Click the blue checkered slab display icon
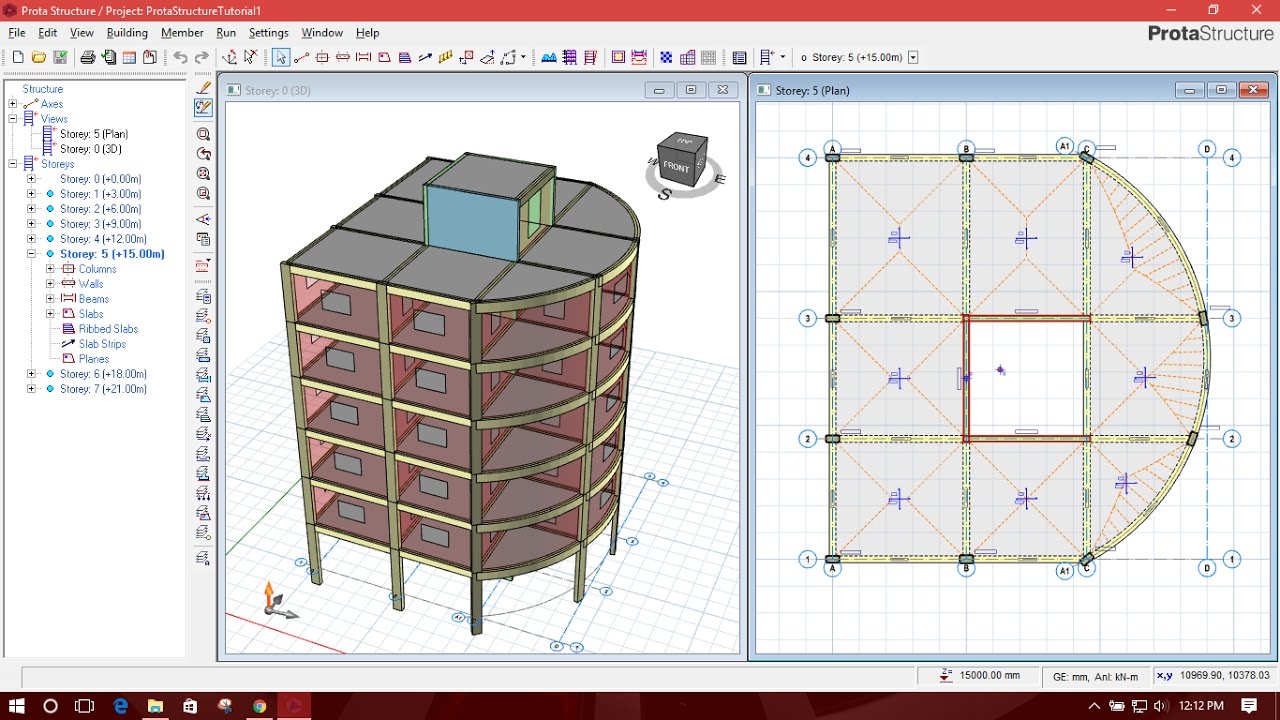Image resolution: width=1280 pixels, height=720 pixels. point(667,57)
